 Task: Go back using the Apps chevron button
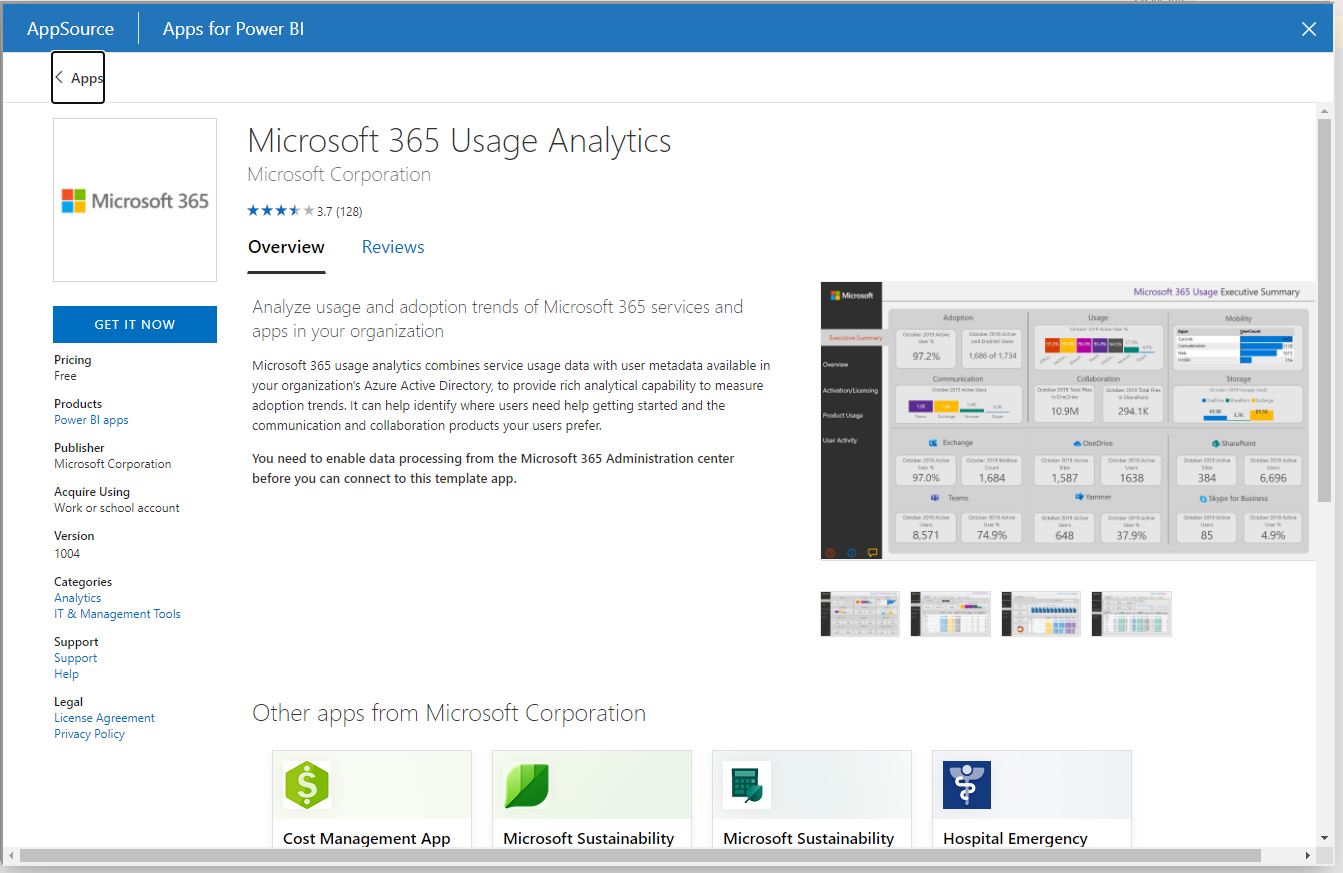[x=78, y=78]
